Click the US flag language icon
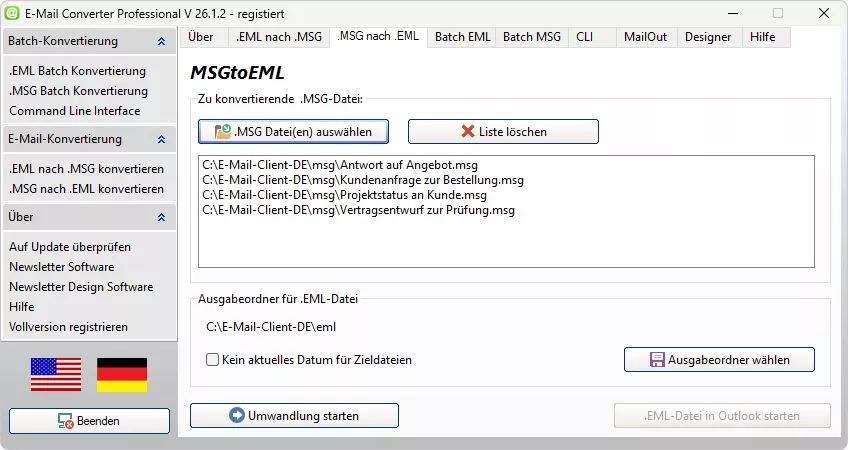 (x=56, y=374)
